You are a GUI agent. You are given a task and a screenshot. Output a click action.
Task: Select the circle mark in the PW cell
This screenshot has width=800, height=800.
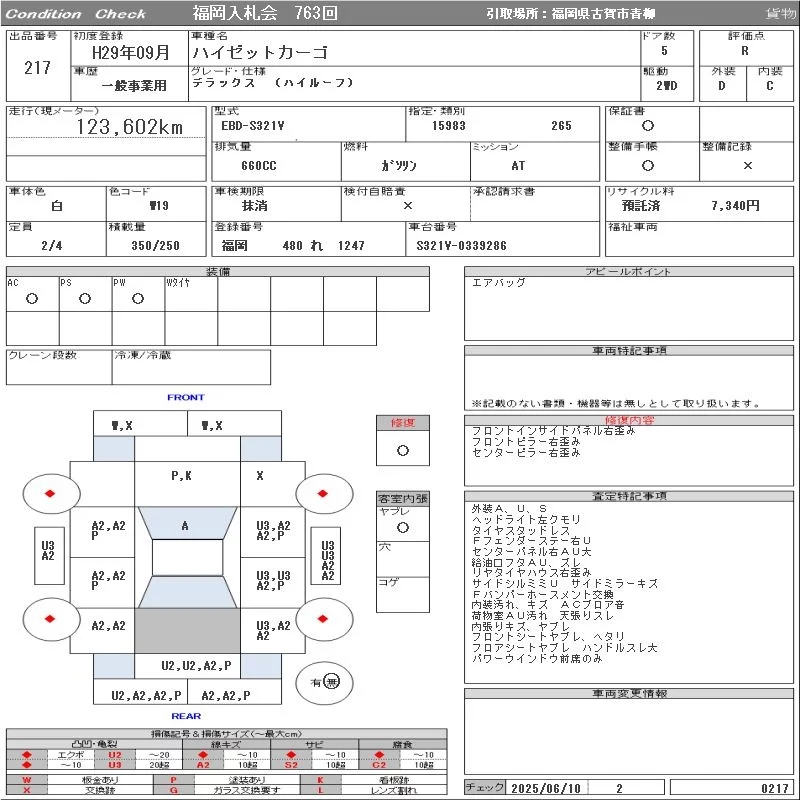tap(138, 298)
